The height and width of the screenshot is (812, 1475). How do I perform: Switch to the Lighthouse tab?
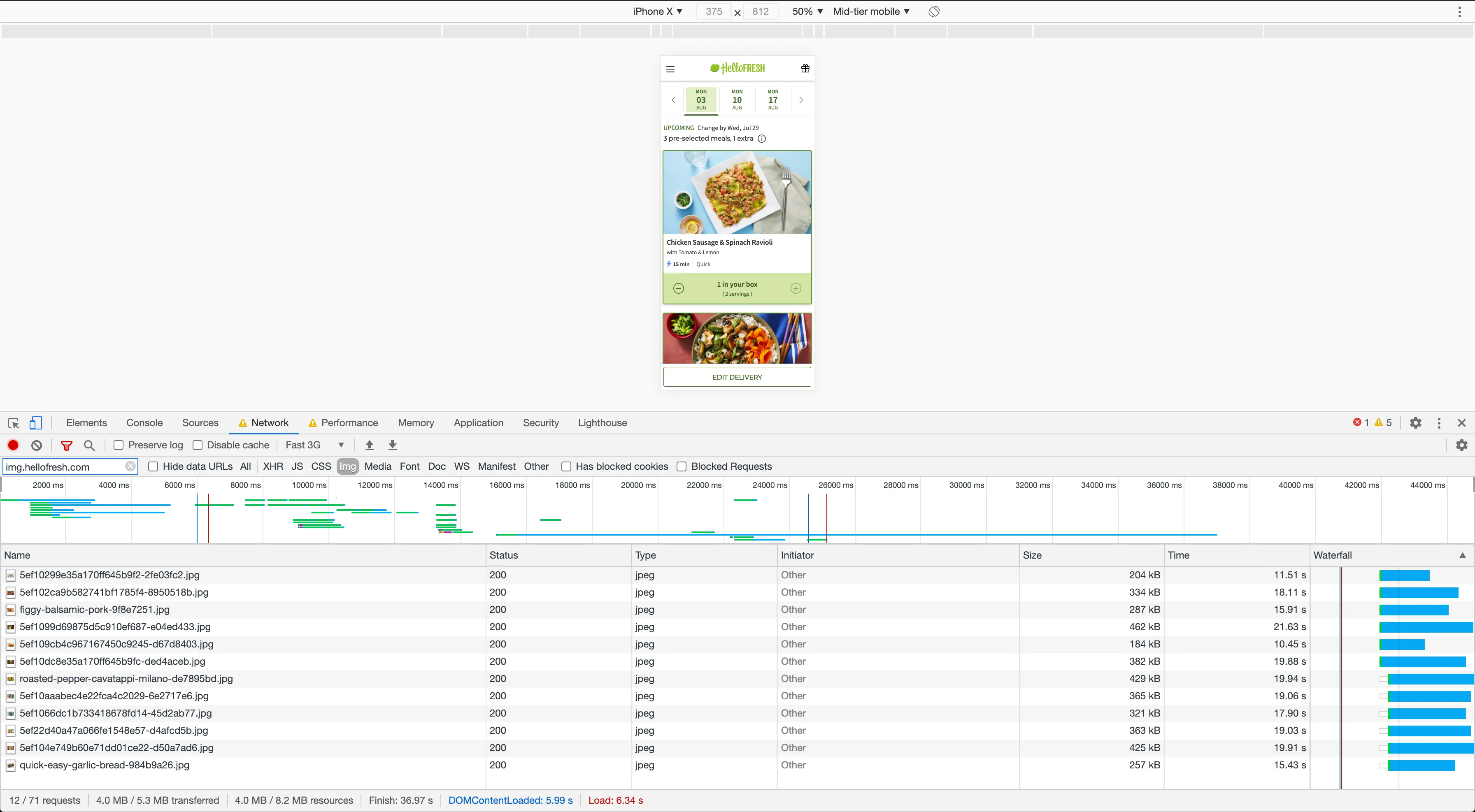click(x=602, y=423)
